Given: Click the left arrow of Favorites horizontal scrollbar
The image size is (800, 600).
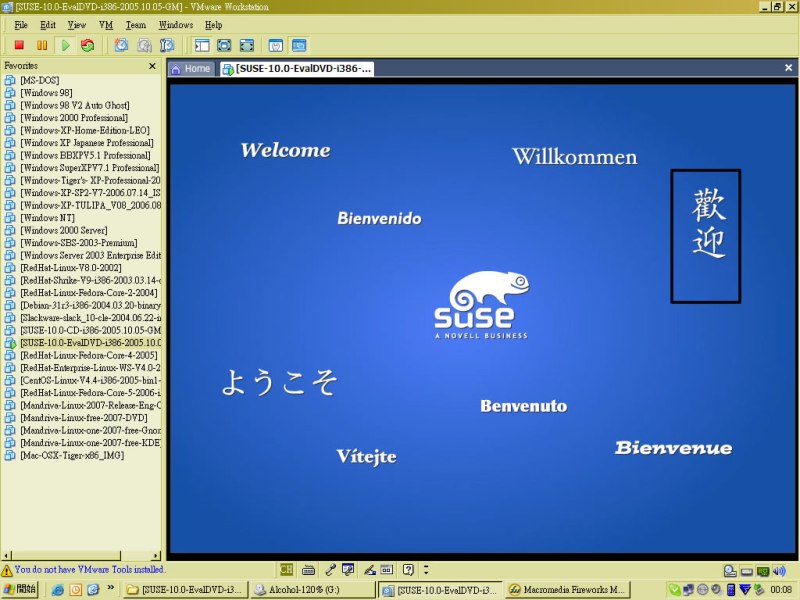Looking at the screenshot, I should [x=6, y=555].
